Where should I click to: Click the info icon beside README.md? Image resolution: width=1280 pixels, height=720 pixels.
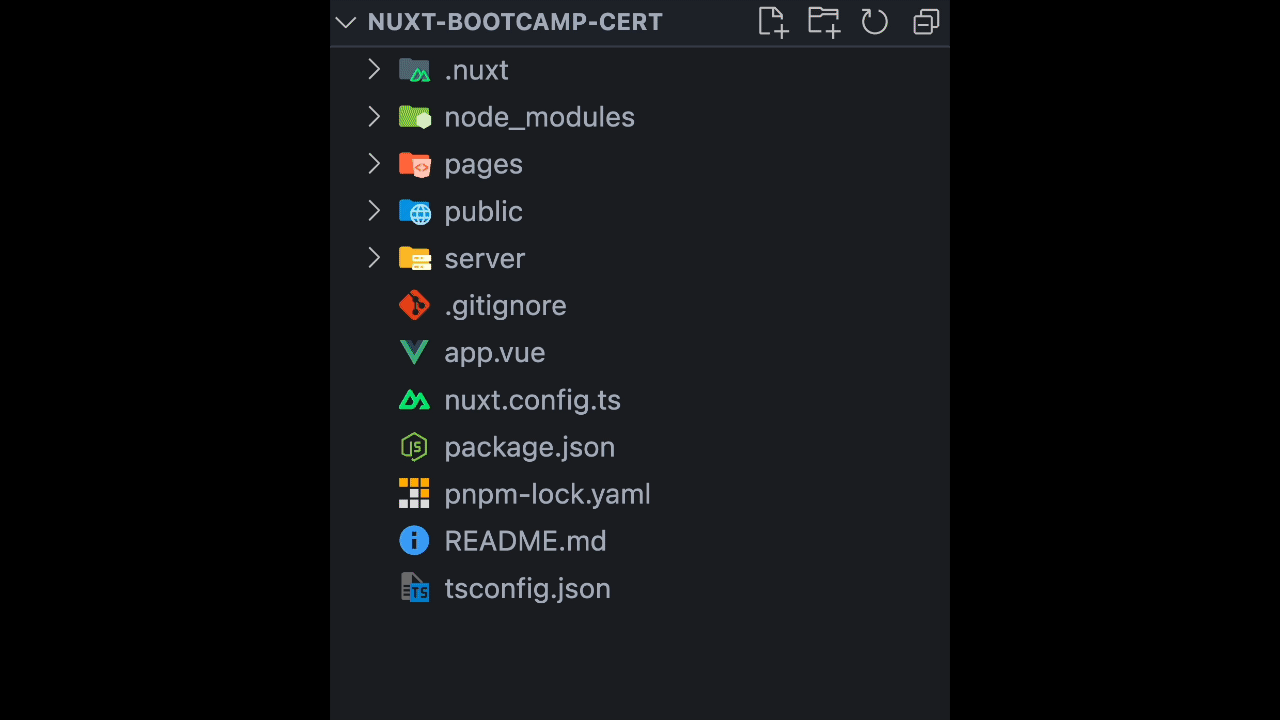pos(414,541)
